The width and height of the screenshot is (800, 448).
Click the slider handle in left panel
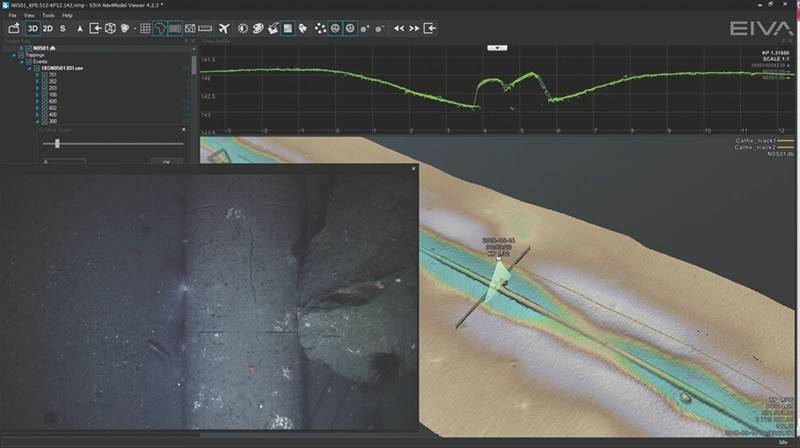pos(57,144)
